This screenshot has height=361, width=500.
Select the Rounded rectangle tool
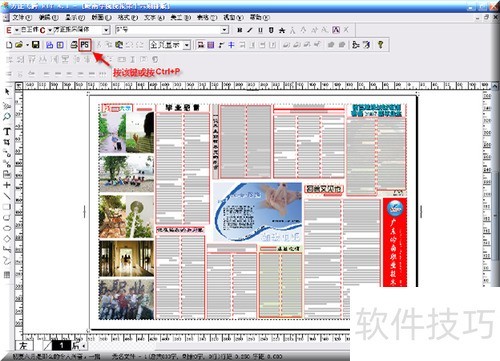tap(7, 217)
